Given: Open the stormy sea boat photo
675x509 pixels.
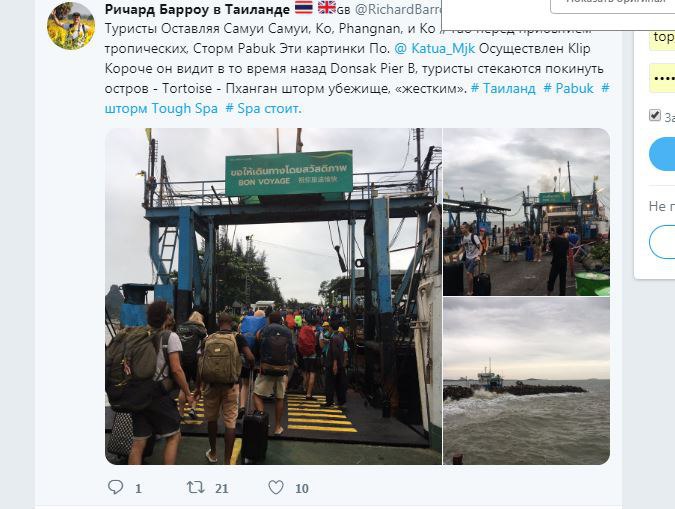Looking at the screenshot, I should (x=526, y=381).
